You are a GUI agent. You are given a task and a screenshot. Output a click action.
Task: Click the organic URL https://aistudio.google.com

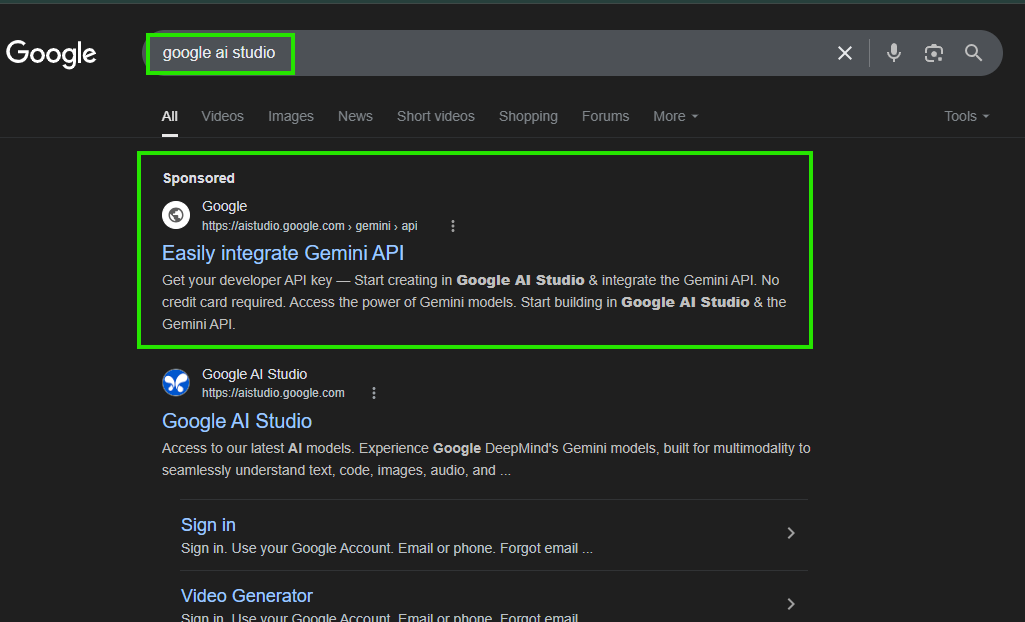coord(273,393)
